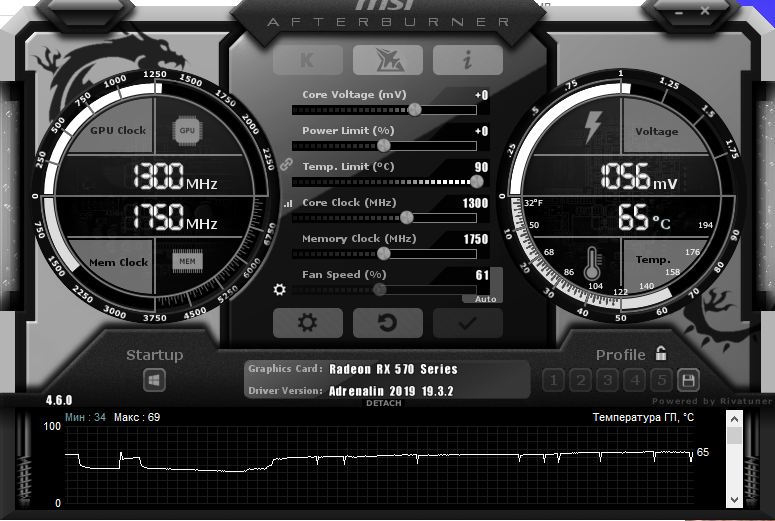Toggle Auto fan speed mode
This screenshot has height=521, width=775.
[x=485, y=299]
